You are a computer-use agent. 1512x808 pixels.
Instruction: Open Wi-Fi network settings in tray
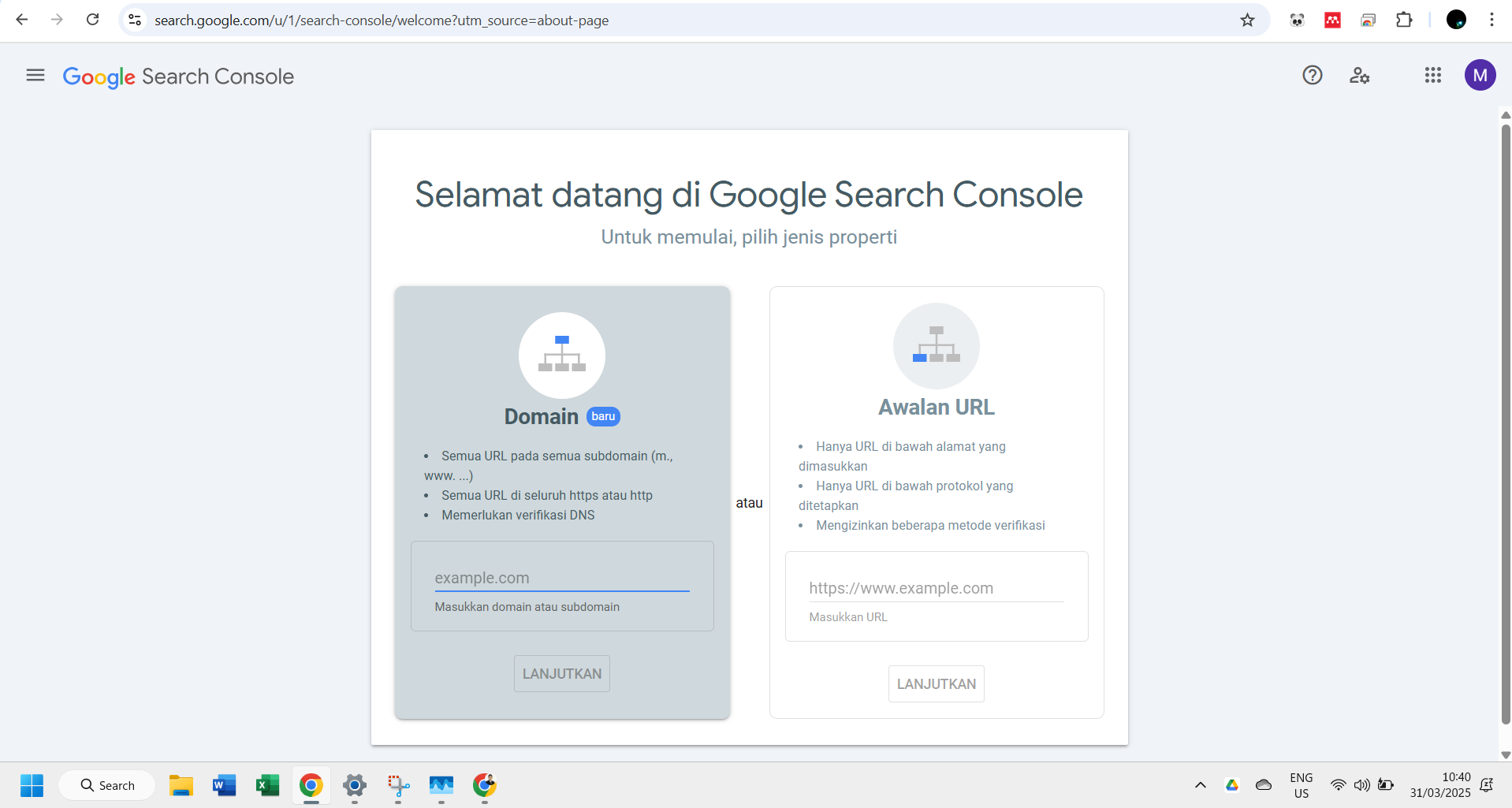[1339, 785]
